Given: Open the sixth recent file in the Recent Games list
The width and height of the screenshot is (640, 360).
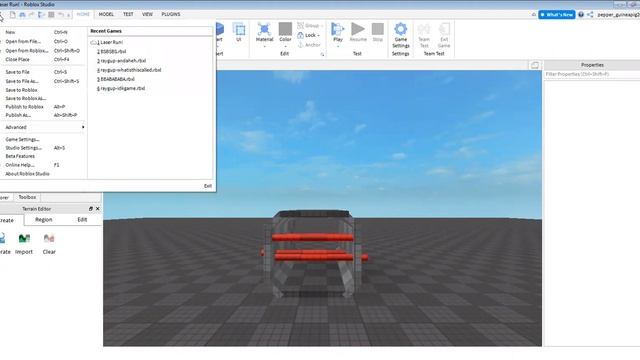Looking at the screenshot, I should click(121, 89).
